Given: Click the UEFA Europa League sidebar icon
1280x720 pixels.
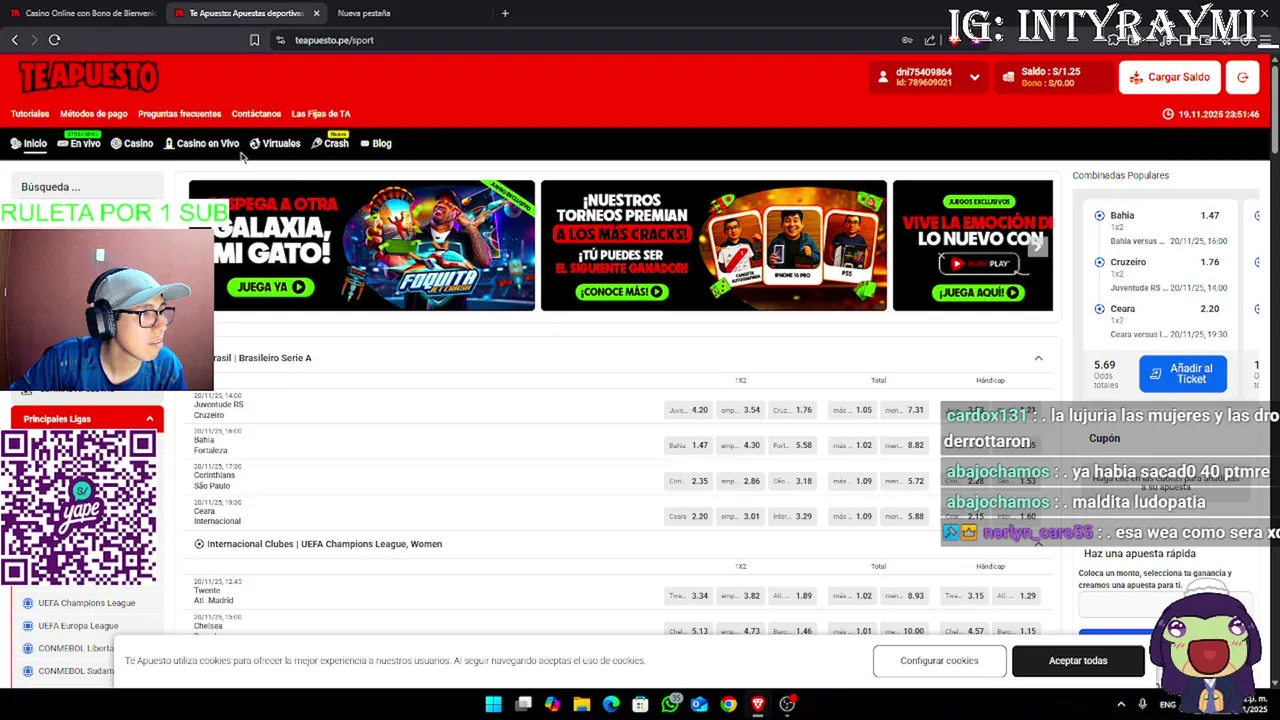Looking at the screenshot, I should (x=28, y=626).
